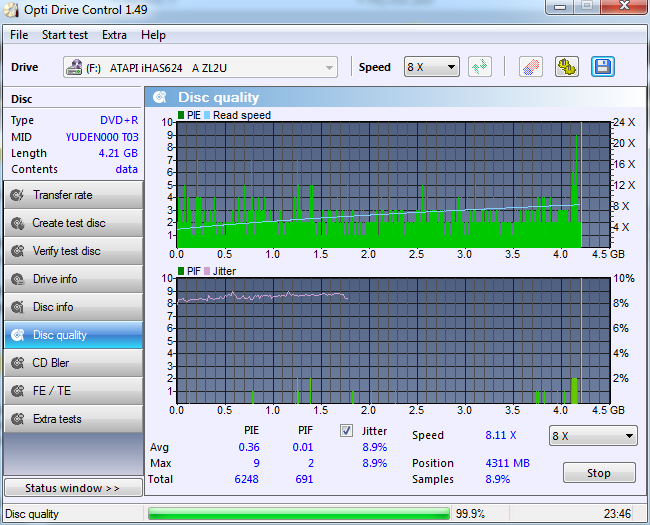Click the drive icon in Drive selector
650x525 pixels.
click(x=75, y=67)
